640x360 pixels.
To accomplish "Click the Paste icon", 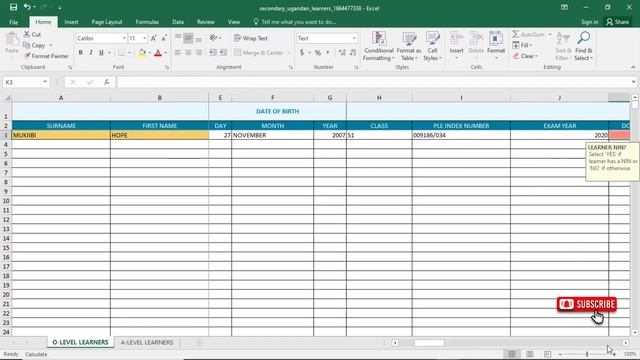I will (12, 40).
